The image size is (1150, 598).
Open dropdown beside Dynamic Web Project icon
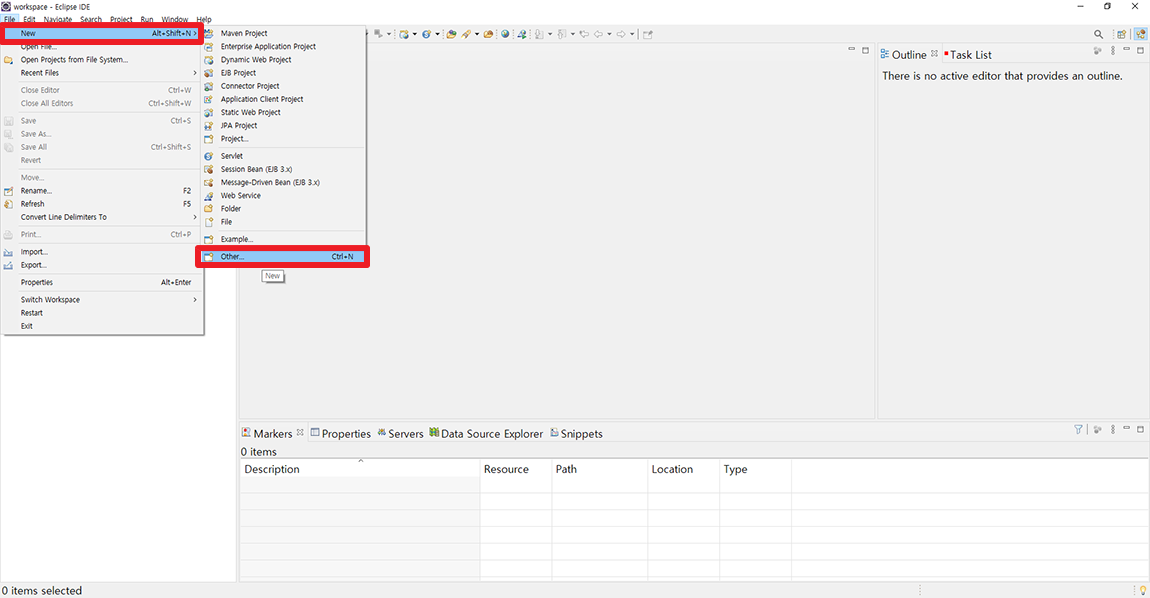coord(415,34)
